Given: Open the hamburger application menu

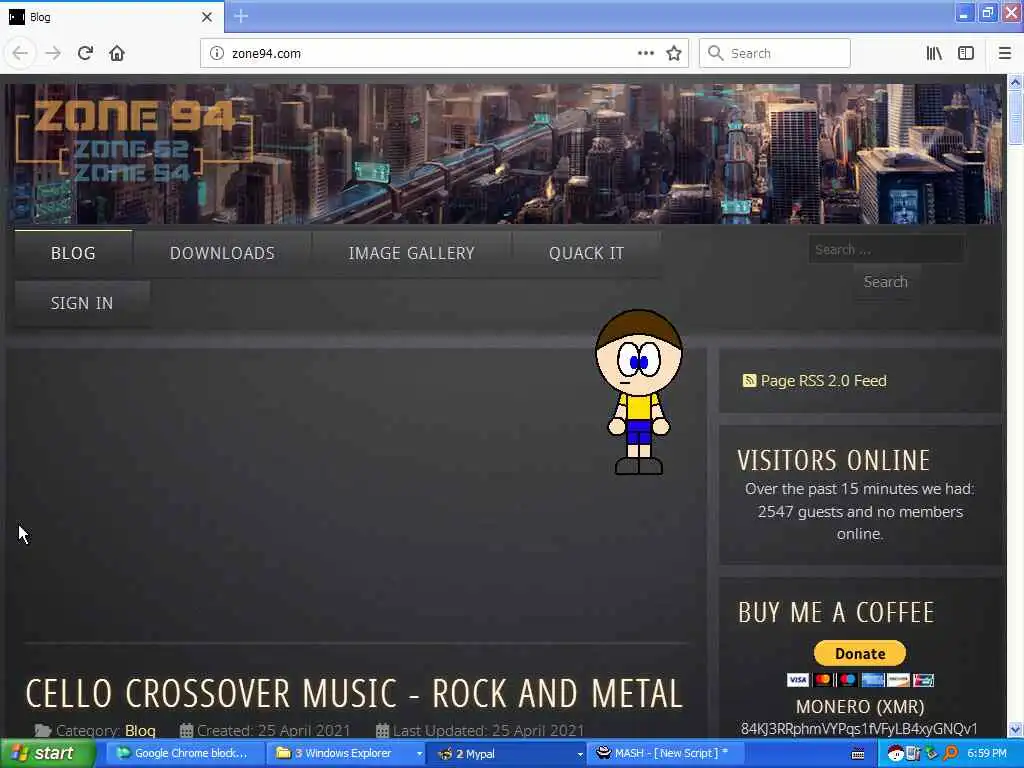Looking at the screenshot, I should pos(1004,53).
